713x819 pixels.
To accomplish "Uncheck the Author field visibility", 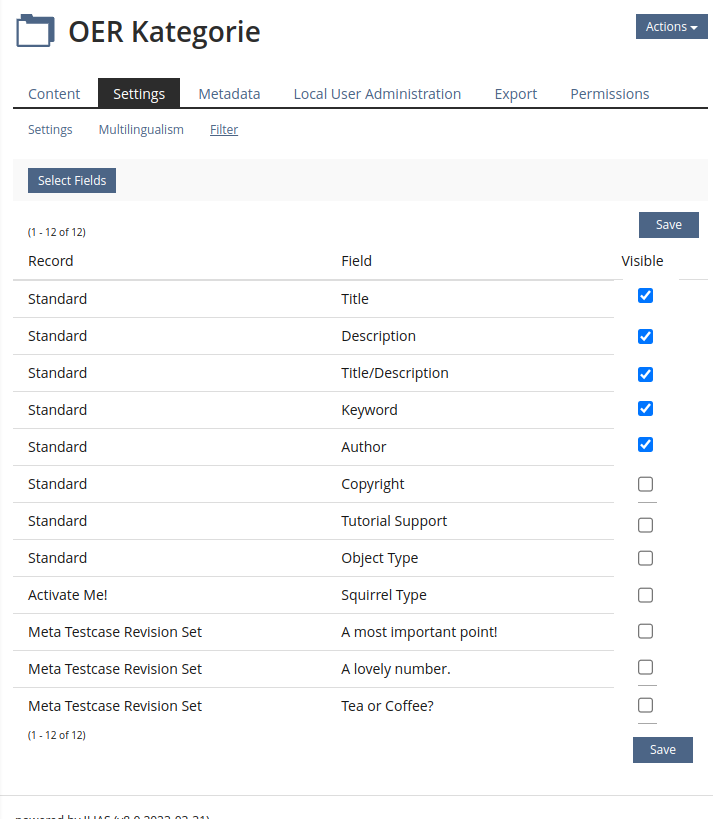I will click(646, 445).
